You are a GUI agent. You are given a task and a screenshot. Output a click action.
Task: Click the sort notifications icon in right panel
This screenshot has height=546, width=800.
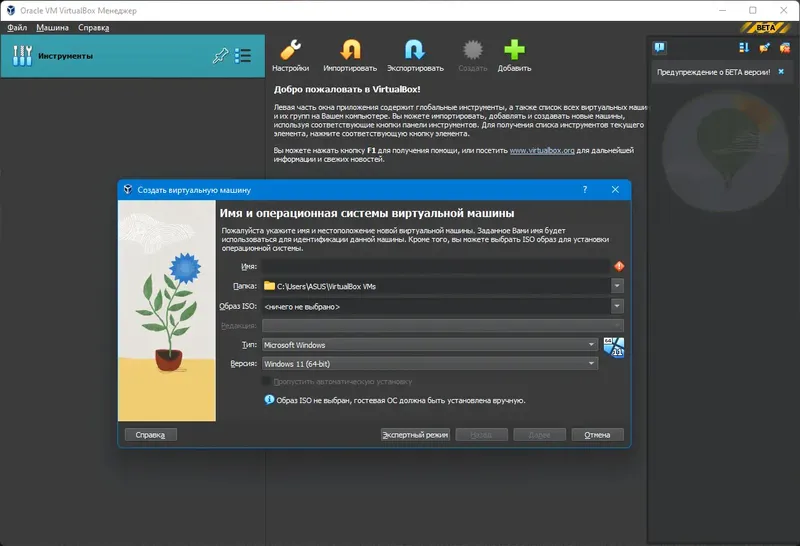pos(744,48)
